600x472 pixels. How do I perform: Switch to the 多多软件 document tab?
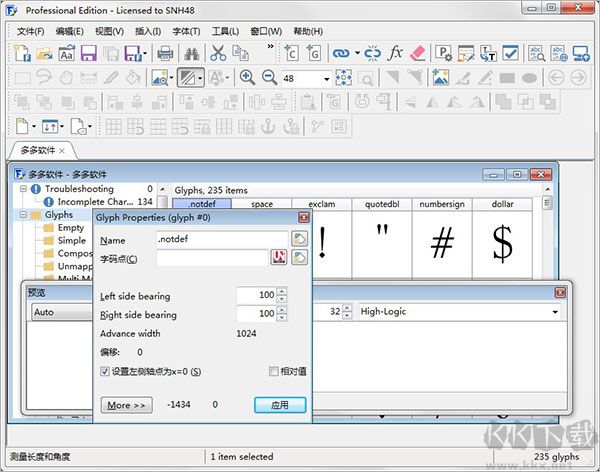coord(40,150)
